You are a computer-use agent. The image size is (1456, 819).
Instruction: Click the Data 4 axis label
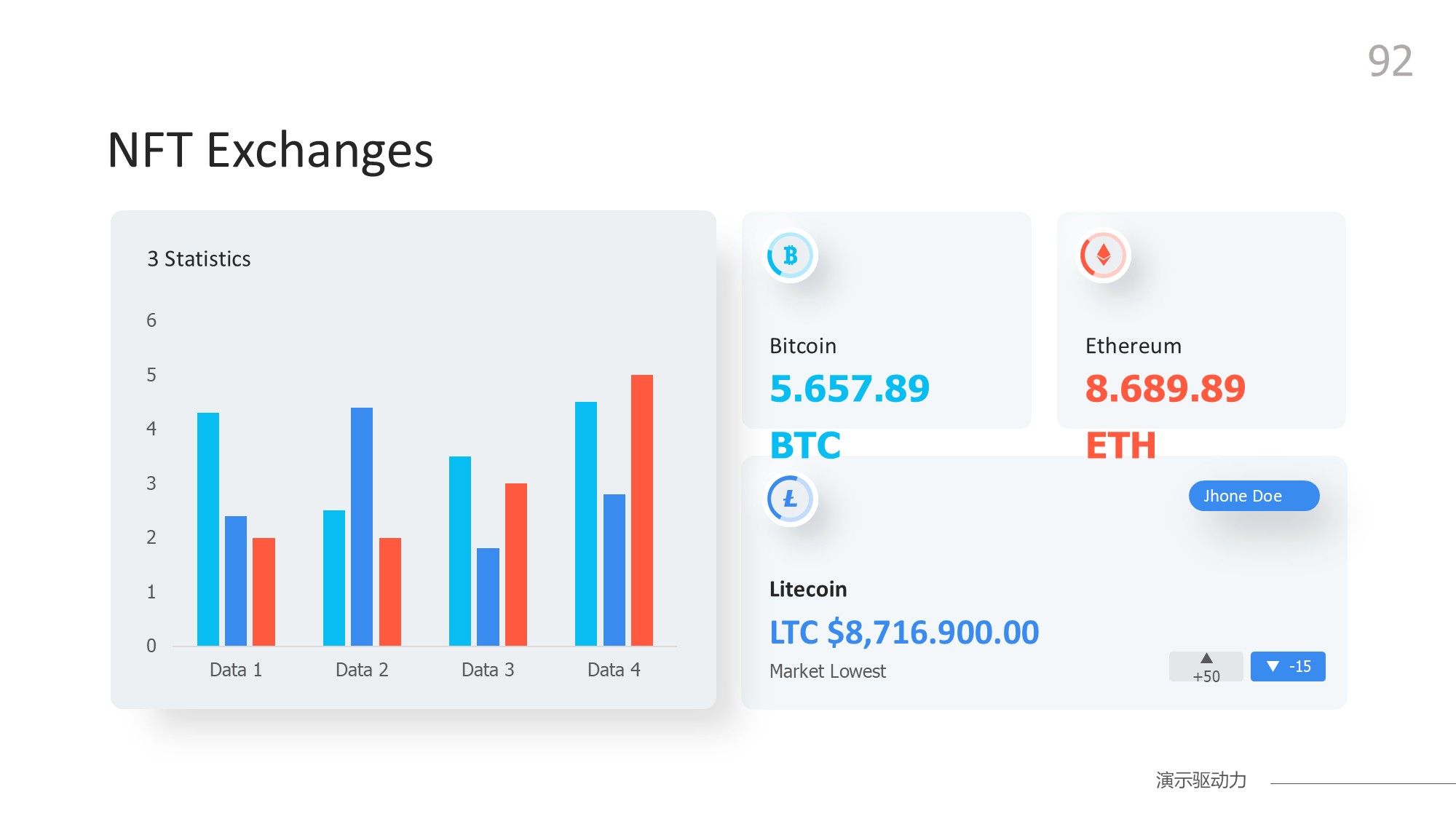614,670
